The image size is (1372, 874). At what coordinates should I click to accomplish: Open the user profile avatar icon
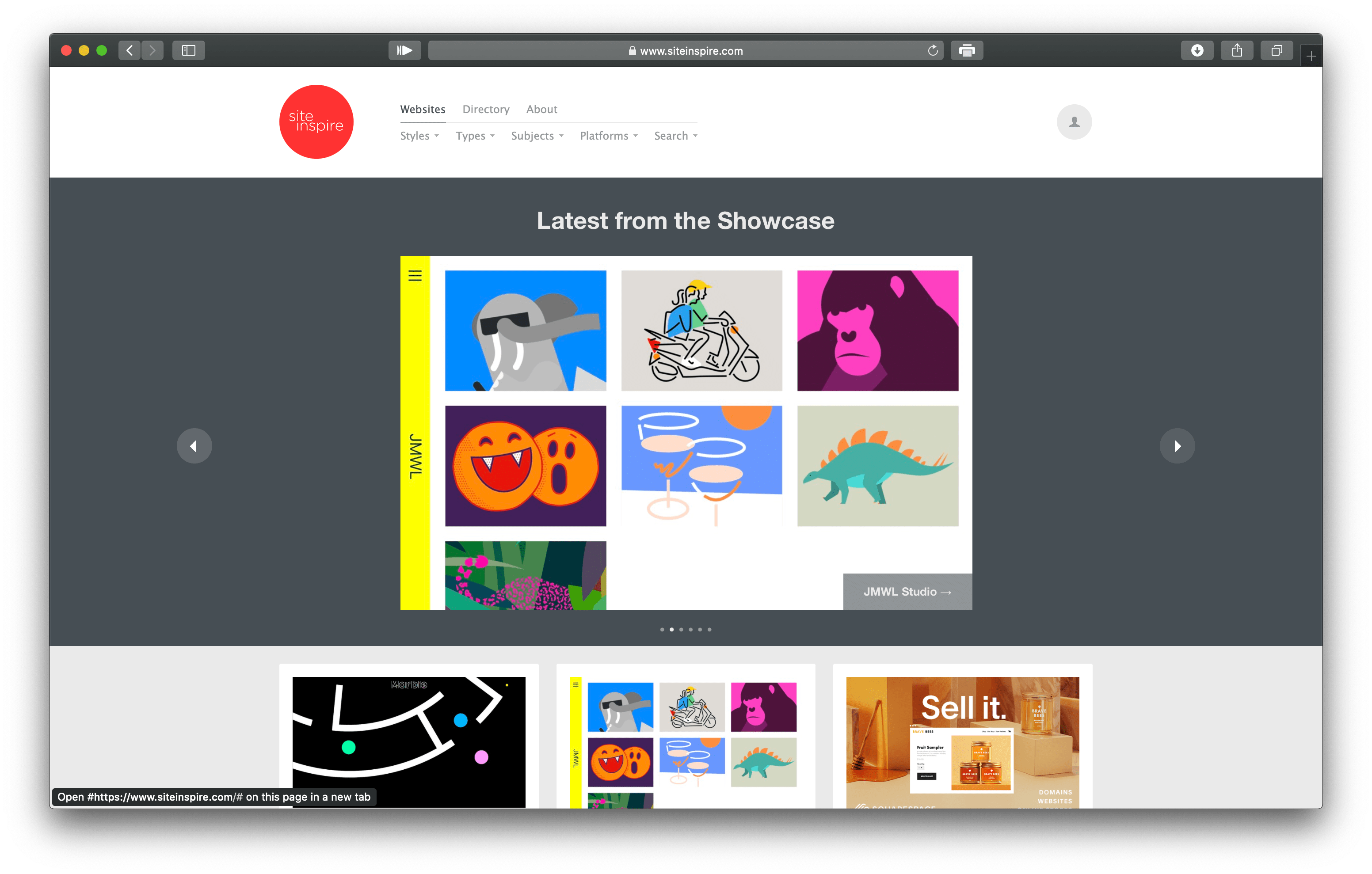pyautogui.click(x=1074, y=122)
